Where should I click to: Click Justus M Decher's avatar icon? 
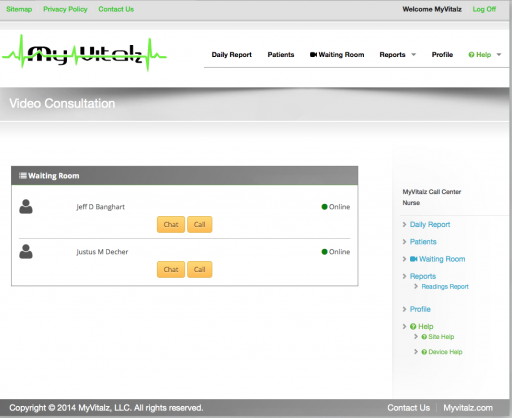point(26,251)
